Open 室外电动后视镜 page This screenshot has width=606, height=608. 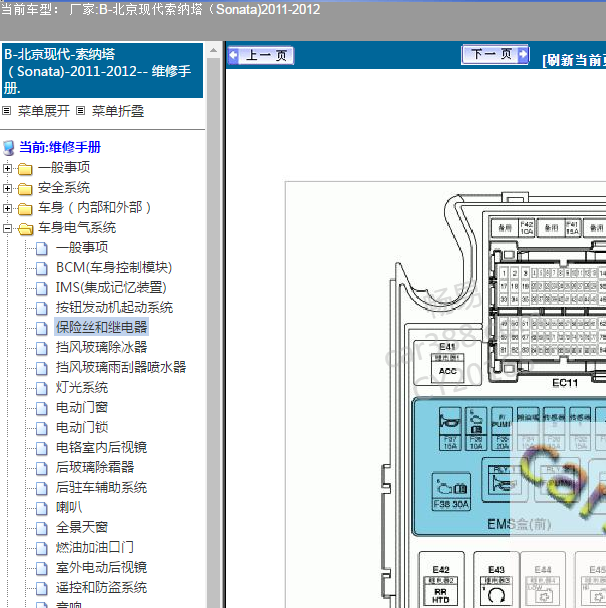tap(101, 568)
